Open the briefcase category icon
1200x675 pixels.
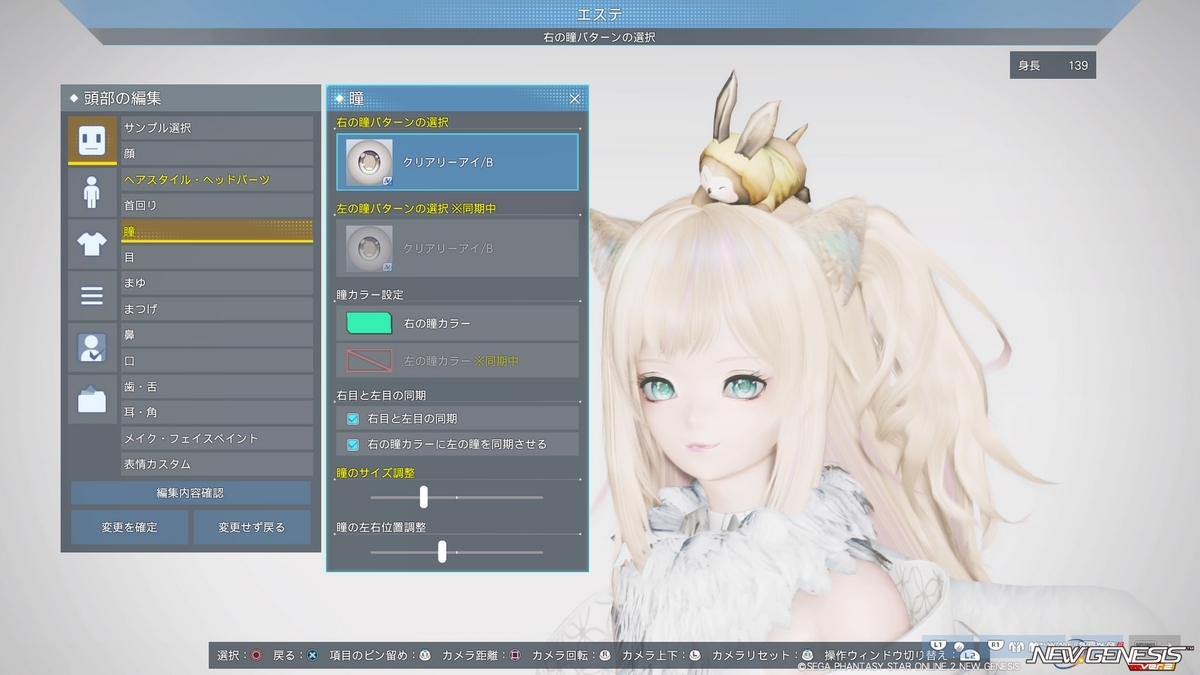[x=92, y=400]
